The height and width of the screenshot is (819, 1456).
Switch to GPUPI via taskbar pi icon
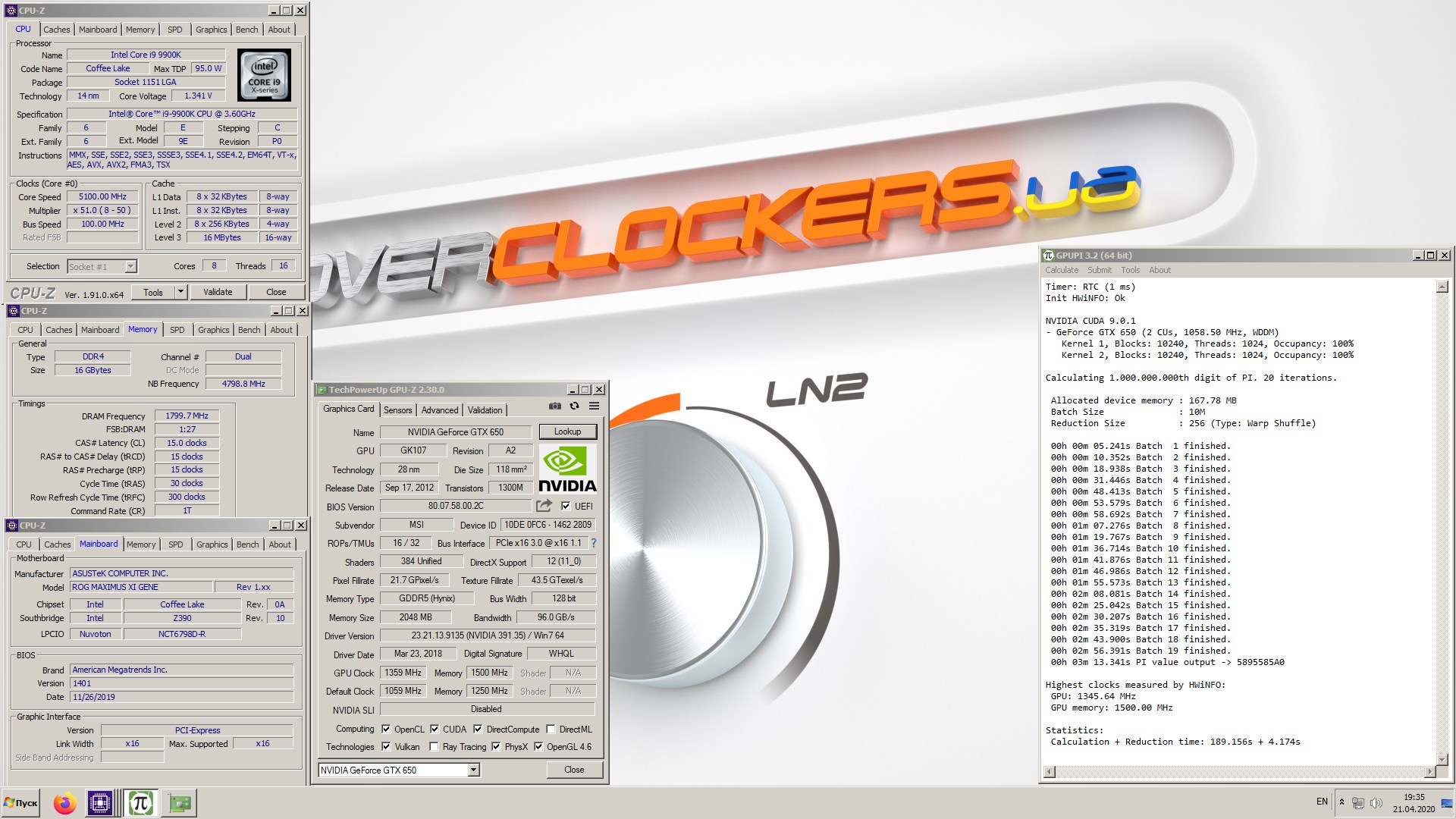point(141,803)
